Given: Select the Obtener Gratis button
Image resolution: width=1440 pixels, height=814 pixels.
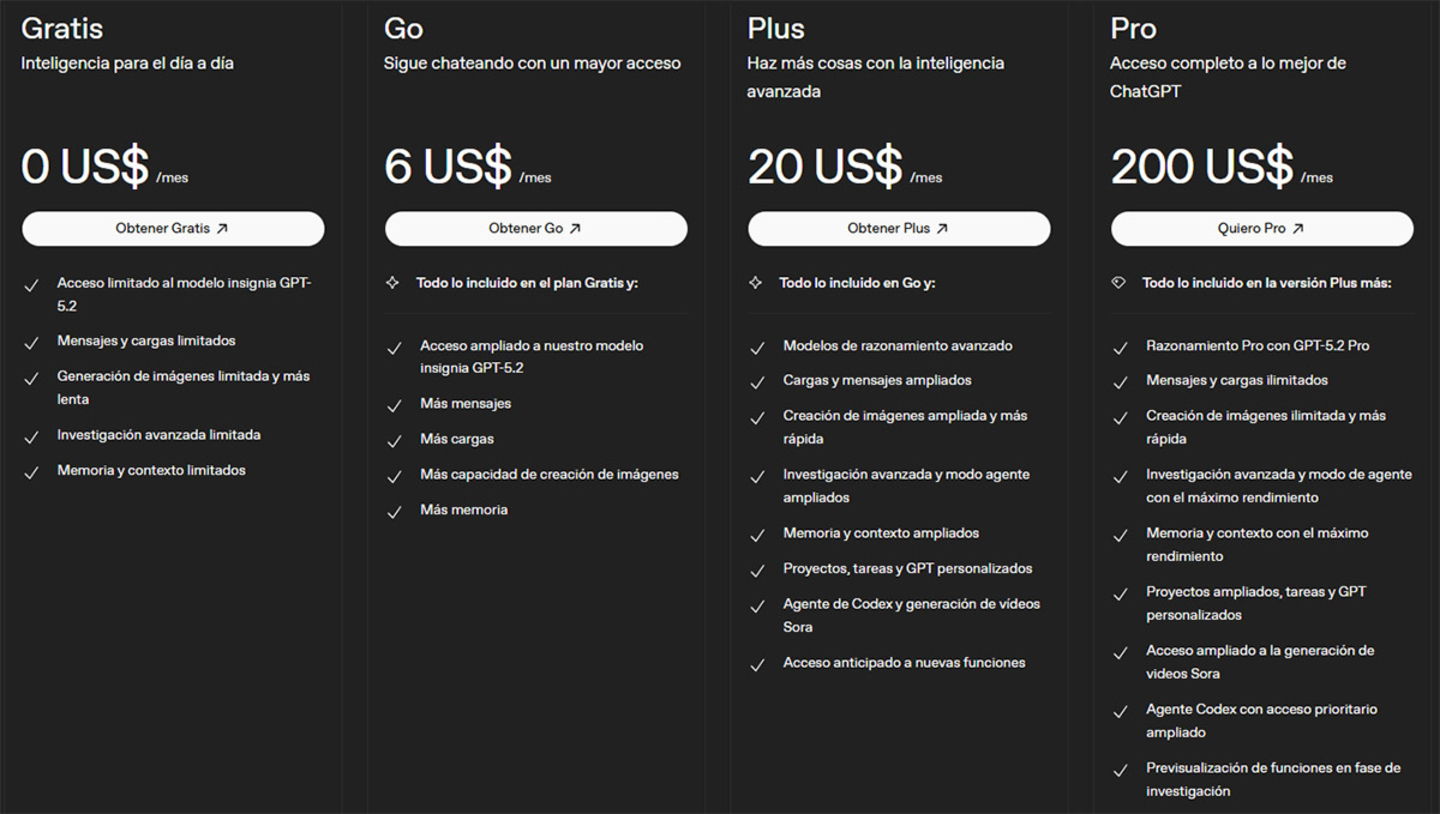Looking at the screenshot, I should pos(172,228).
